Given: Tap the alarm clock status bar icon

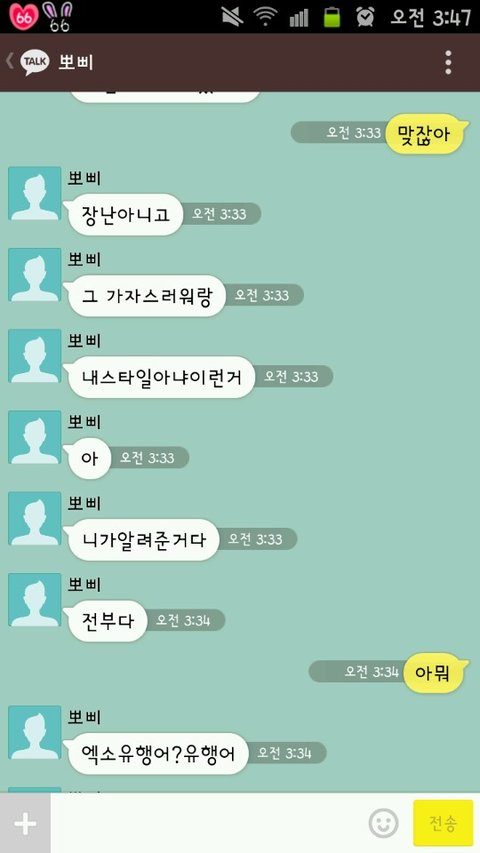Looking at the screenshot, I should point(365,16).
